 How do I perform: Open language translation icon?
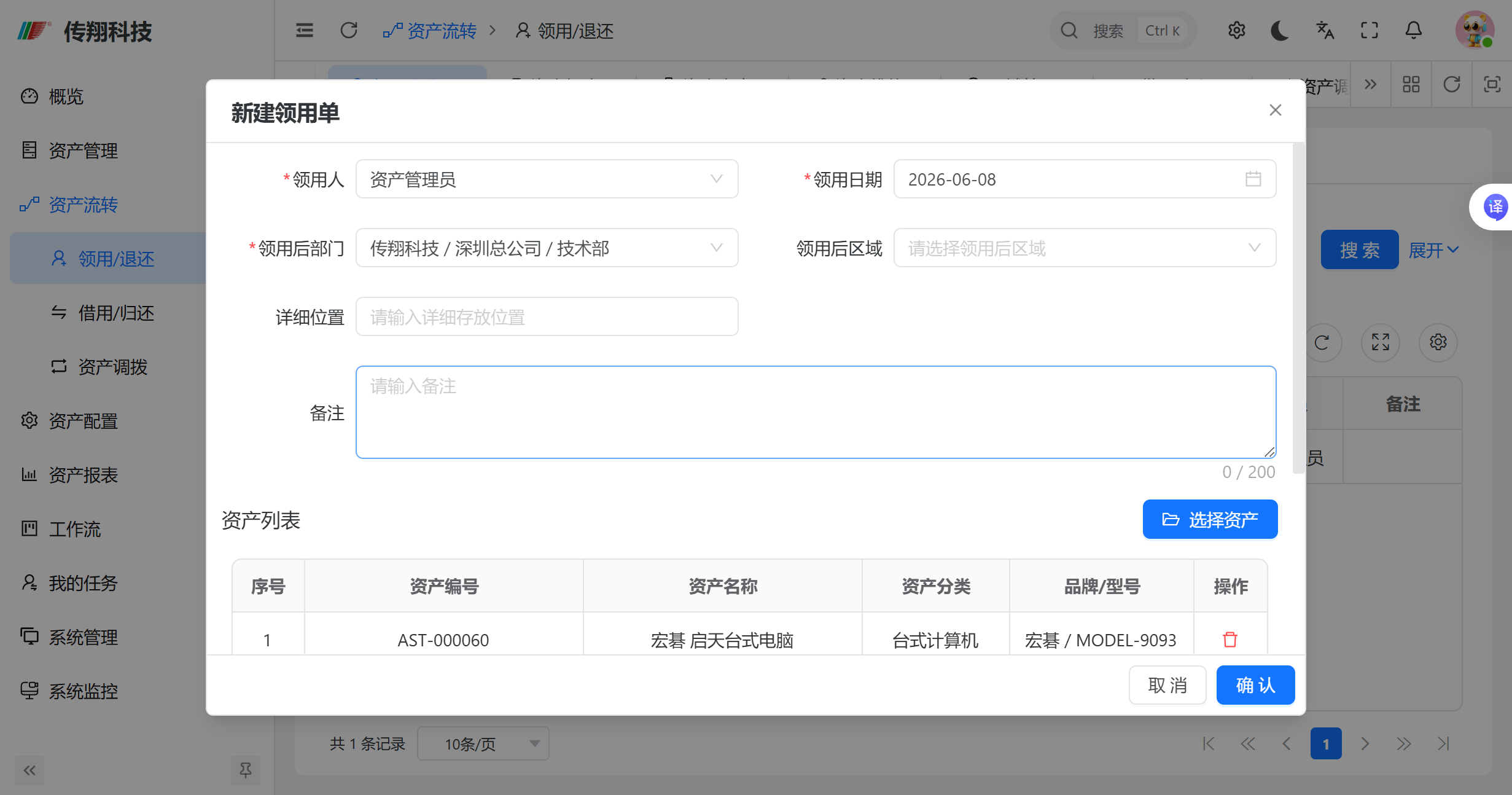coord(1325,30)
